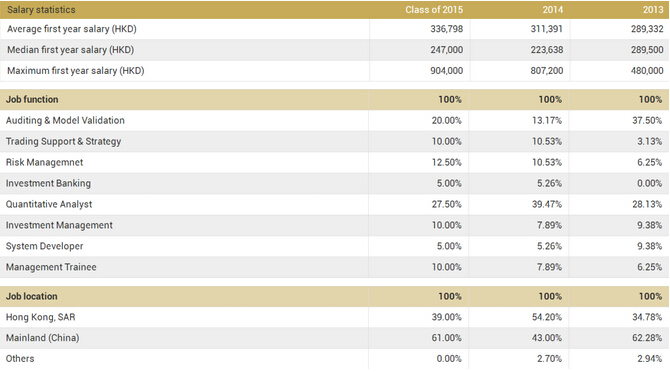Click the Mainland (China) row label
The height and width of the screenshot is (372, 670).
click(42, 338)
